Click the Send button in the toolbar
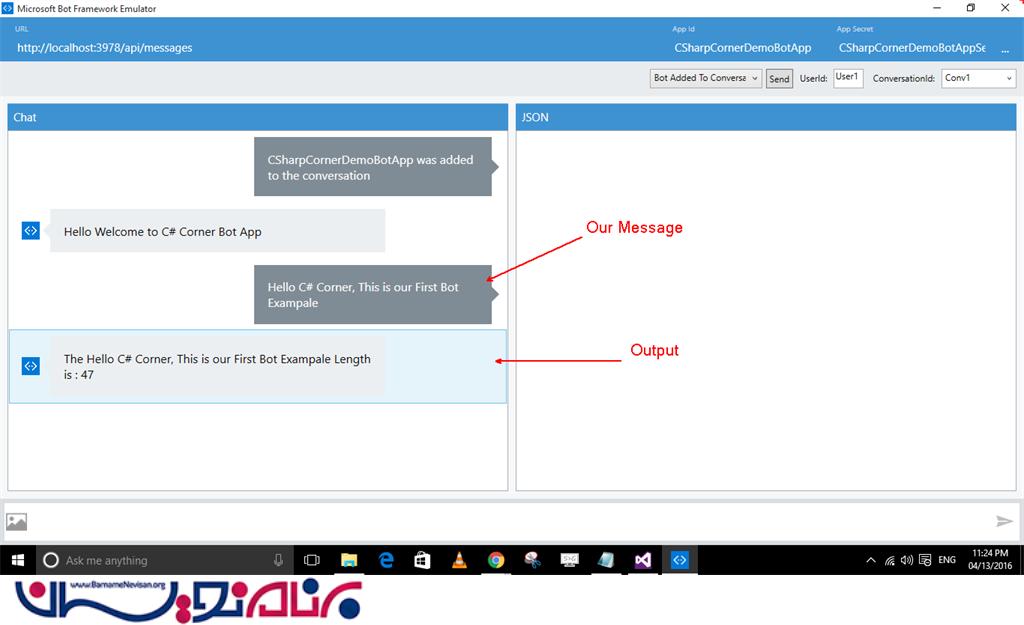This screenshot has height=625, width=1024. [779, 79]
